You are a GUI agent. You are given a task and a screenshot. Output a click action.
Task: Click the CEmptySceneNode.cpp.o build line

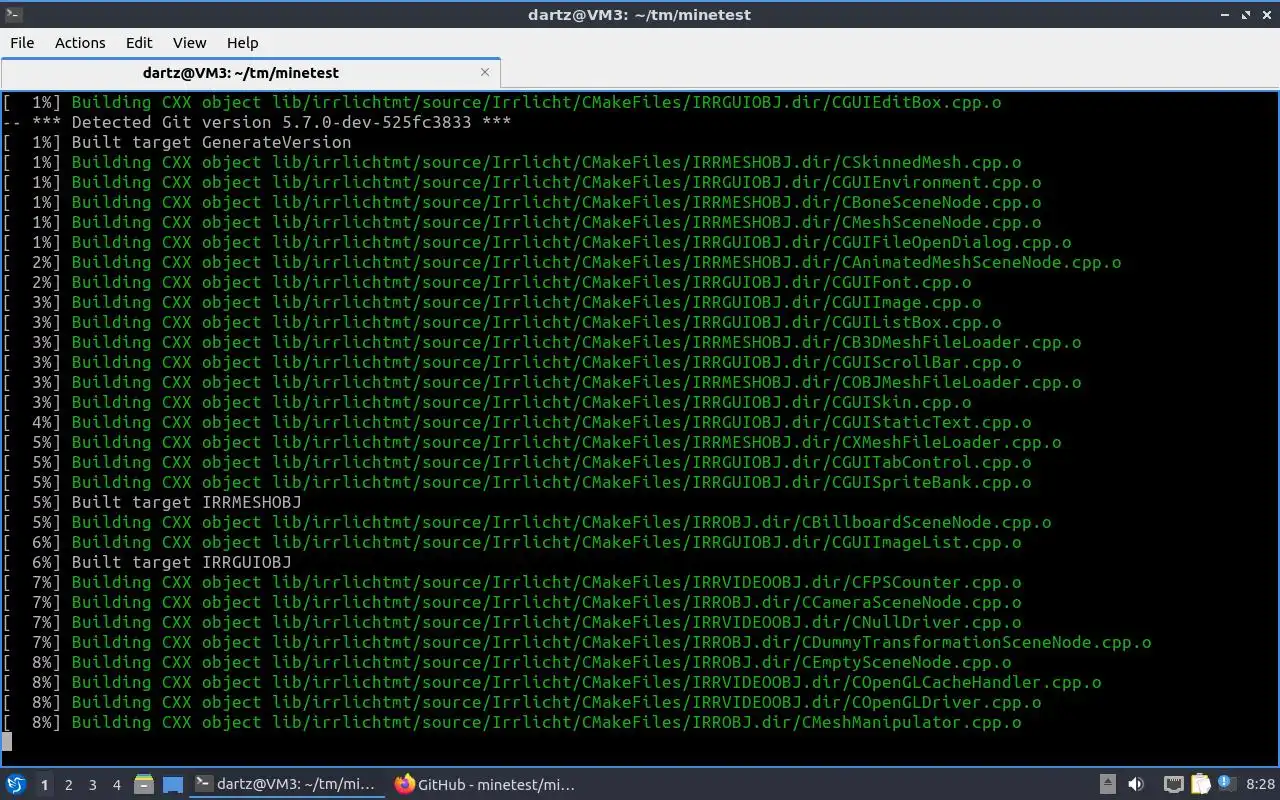507,662
